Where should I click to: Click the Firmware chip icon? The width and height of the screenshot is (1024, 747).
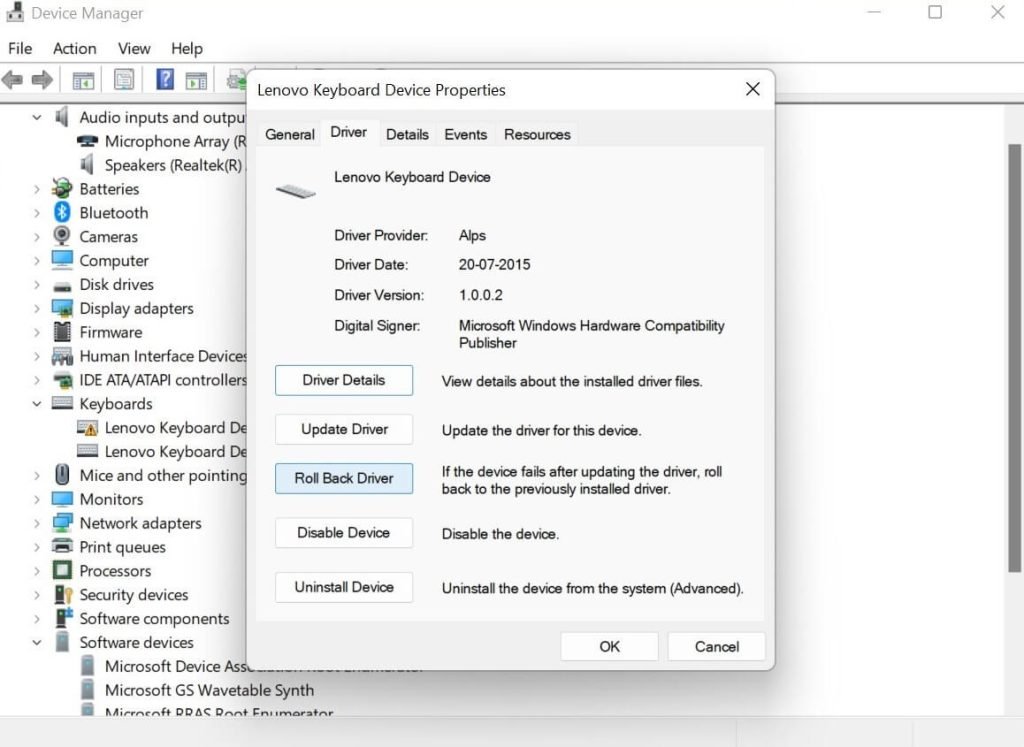62,332
